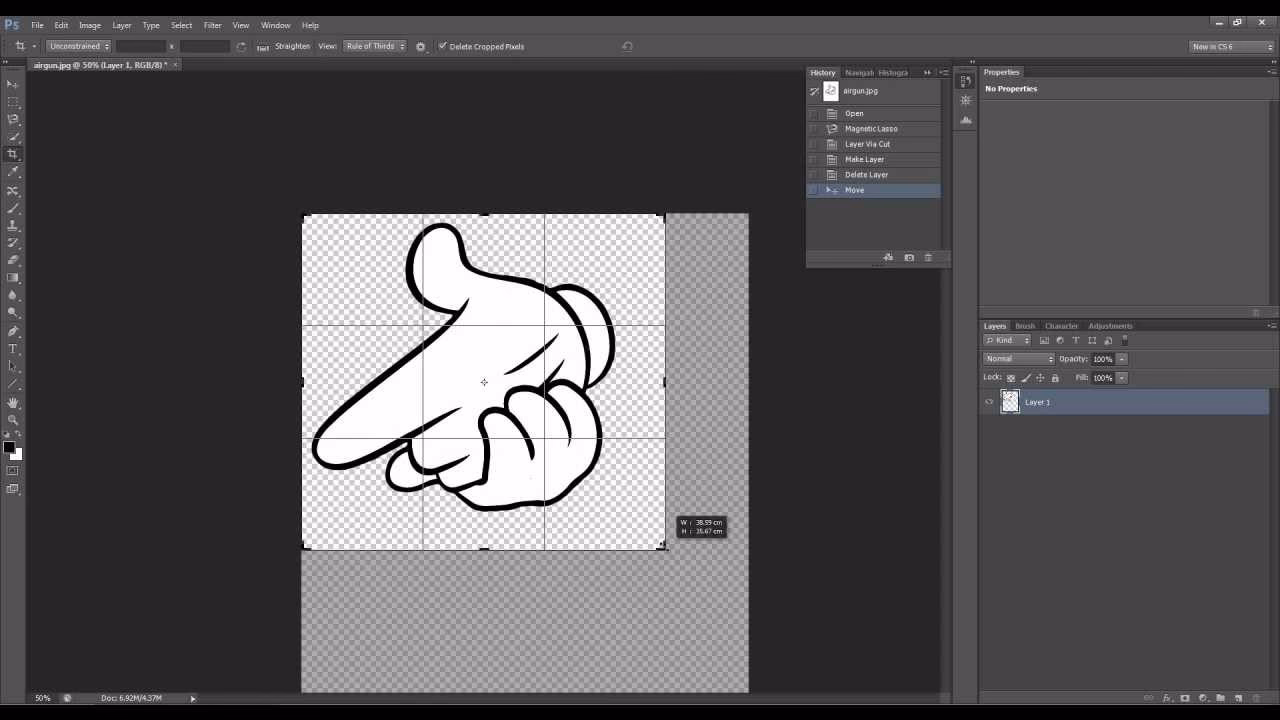
Task: Toggle visibility of Layer 1
Action: pos(988,401)
